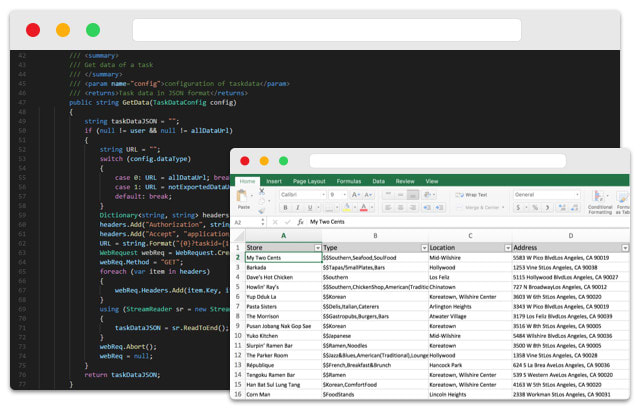Align cell text to top

click(388, 195)
